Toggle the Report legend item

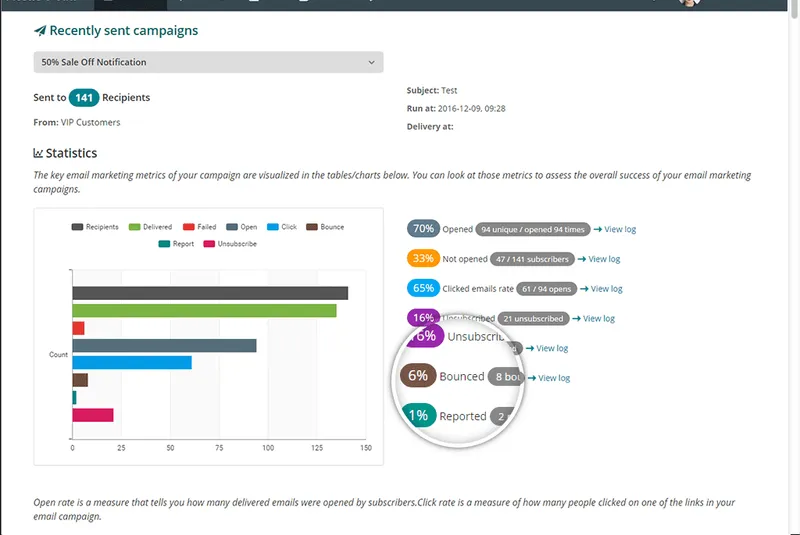176,244
